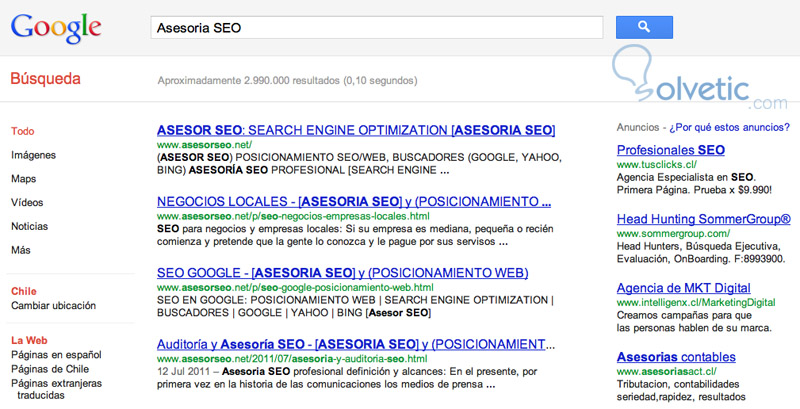Go to Vídeos results
Viewport: 800px width, 409px height.
[27, 202]
